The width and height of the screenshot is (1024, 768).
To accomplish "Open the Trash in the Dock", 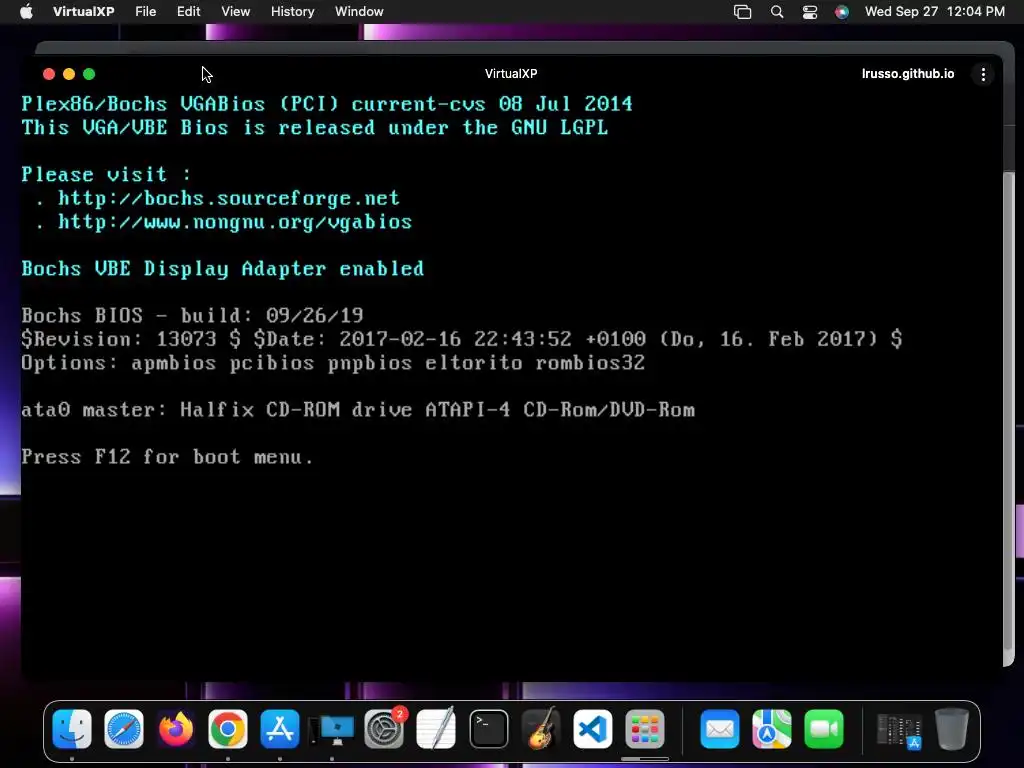I will [x=952, y=729].
